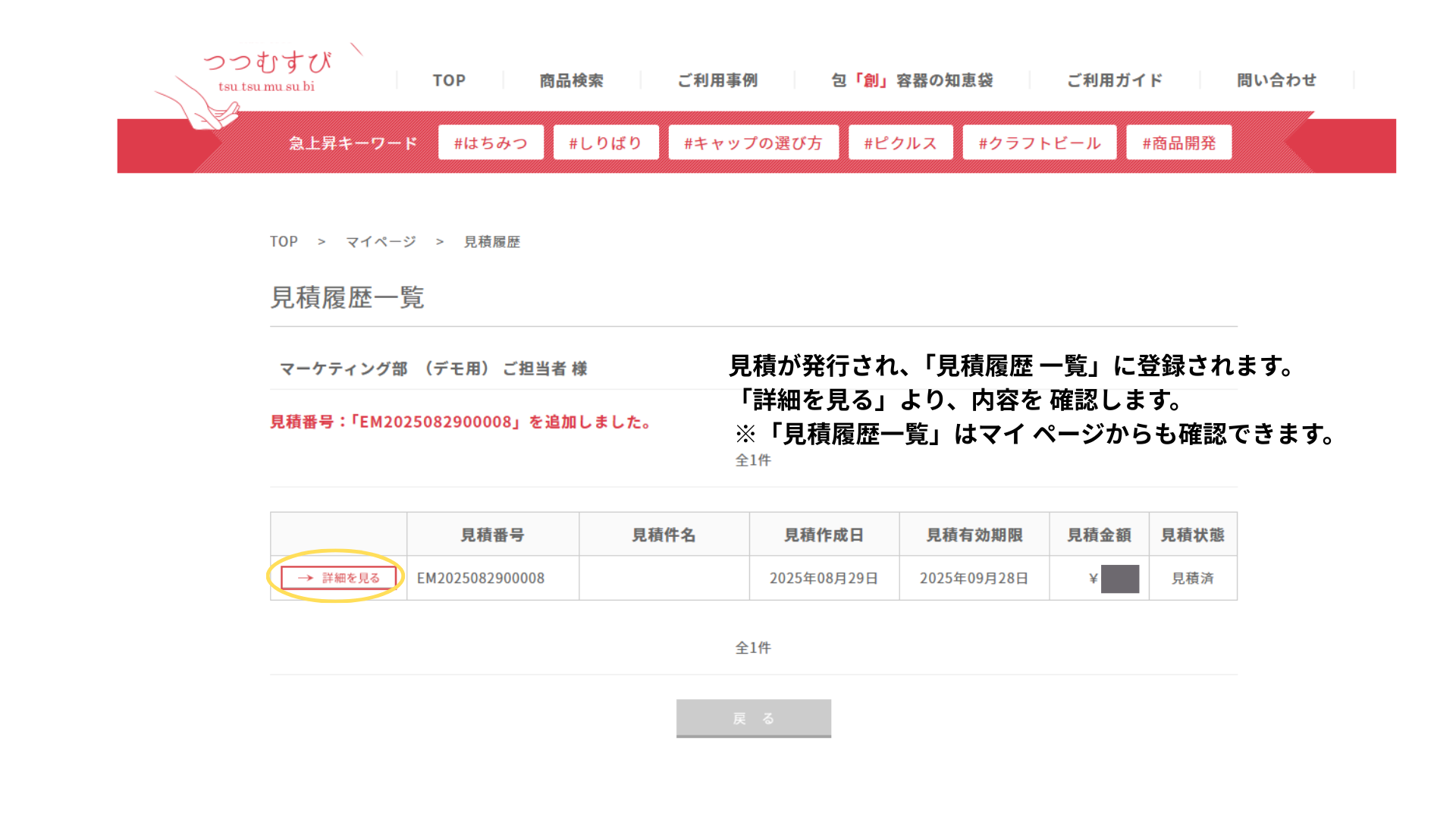This screenshot has width=1456, height=819.
Task: Open 商品検索 in the navigation bar
Action: 571,80
